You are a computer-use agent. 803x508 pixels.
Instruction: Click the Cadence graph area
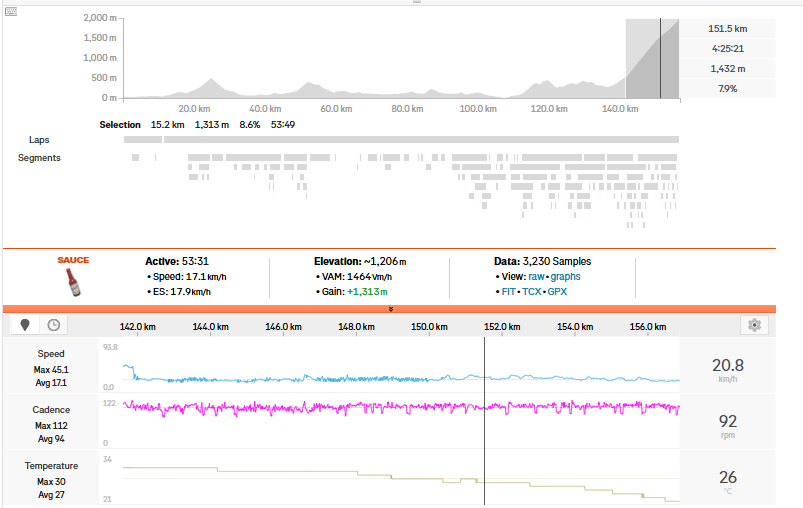402,421
